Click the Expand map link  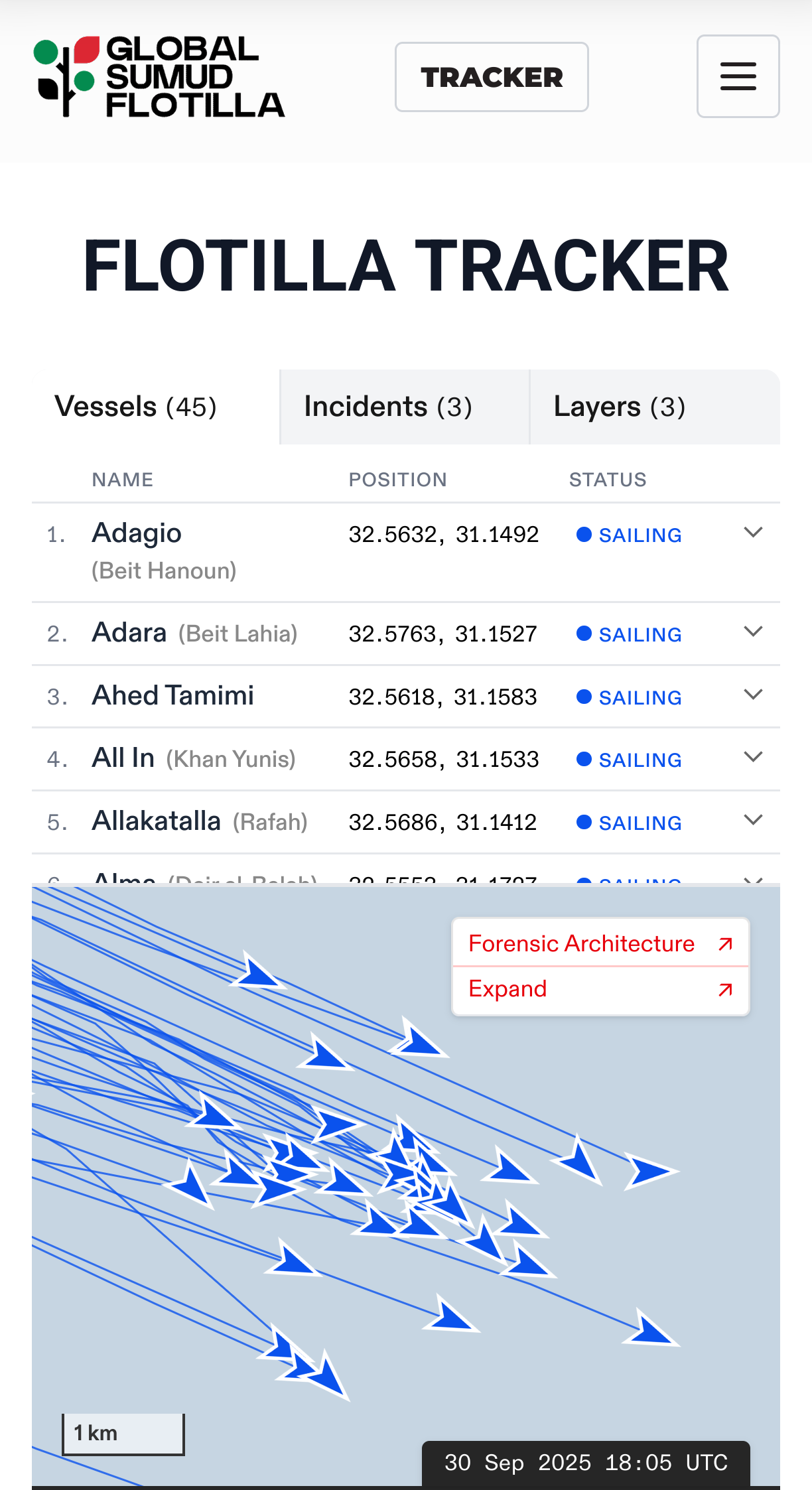(x=507, y=989)
